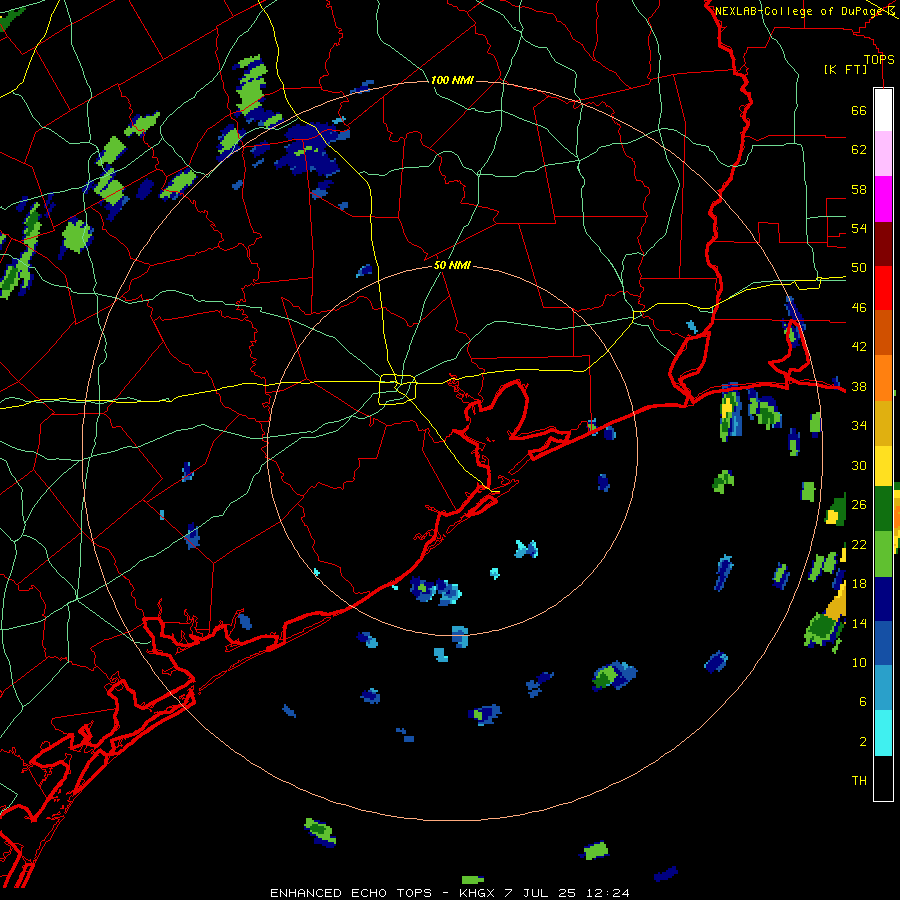Screen dimensions: 900x900
Task: Select the bright red legend swatch
Action: pyautogui.click(x=883, y=288)
